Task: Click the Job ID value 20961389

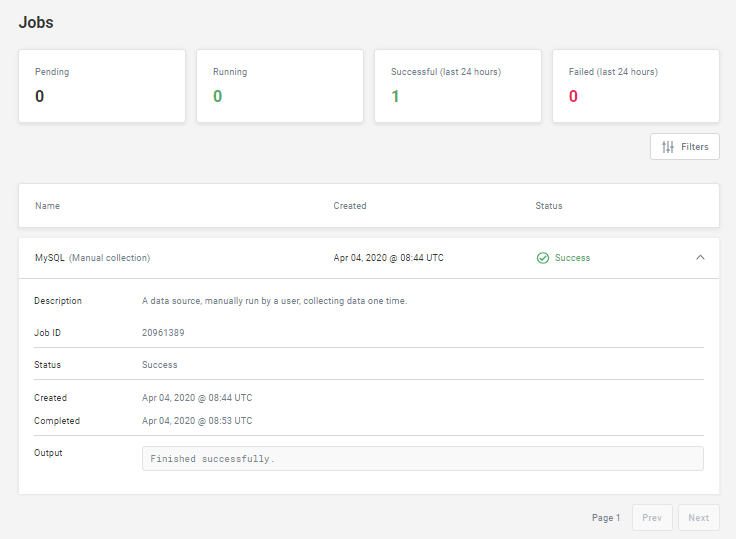Action: click(163, 333)
